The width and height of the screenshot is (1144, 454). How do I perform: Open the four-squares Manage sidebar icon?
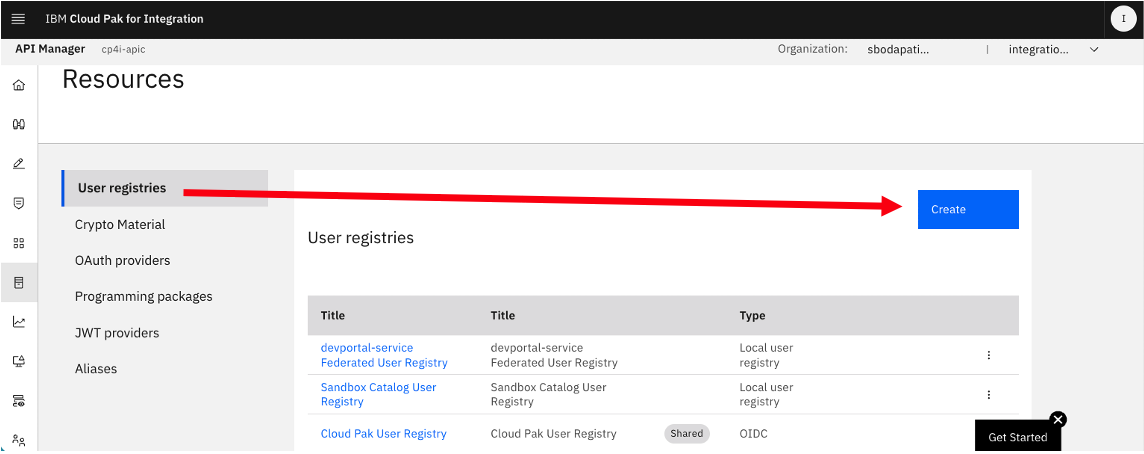click(19, 243)
